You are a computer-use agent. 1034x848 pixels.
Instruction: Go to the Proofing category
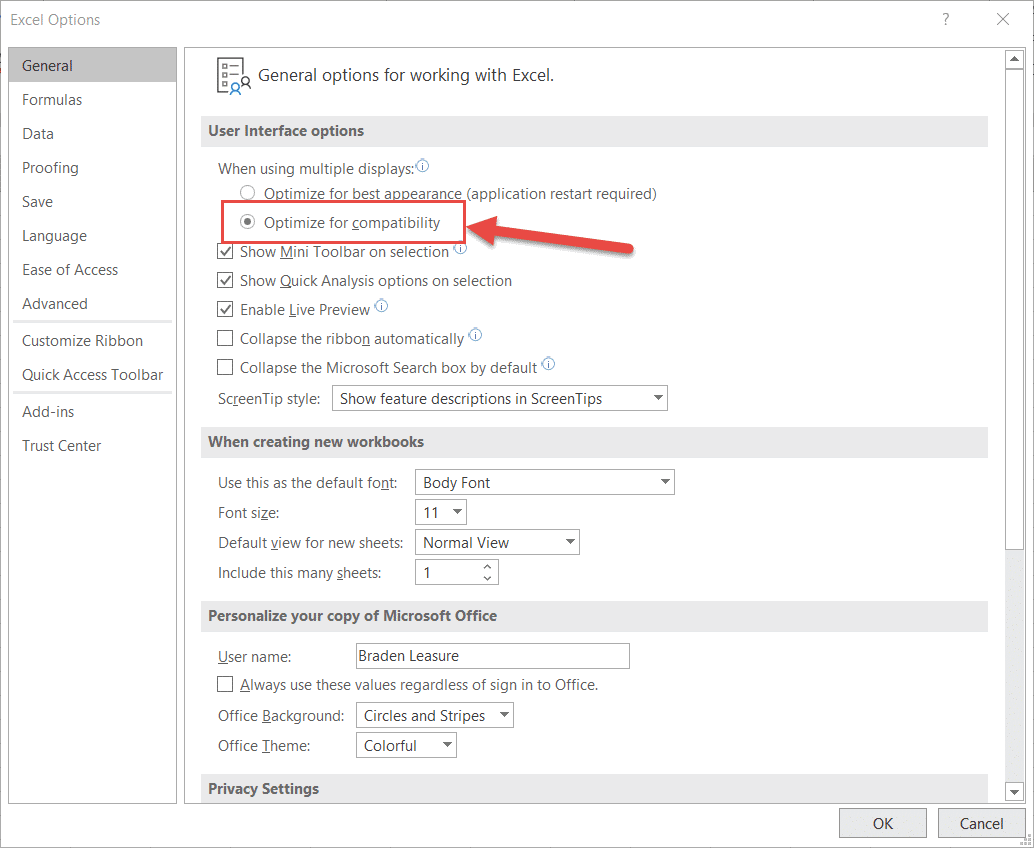point(92,167)
